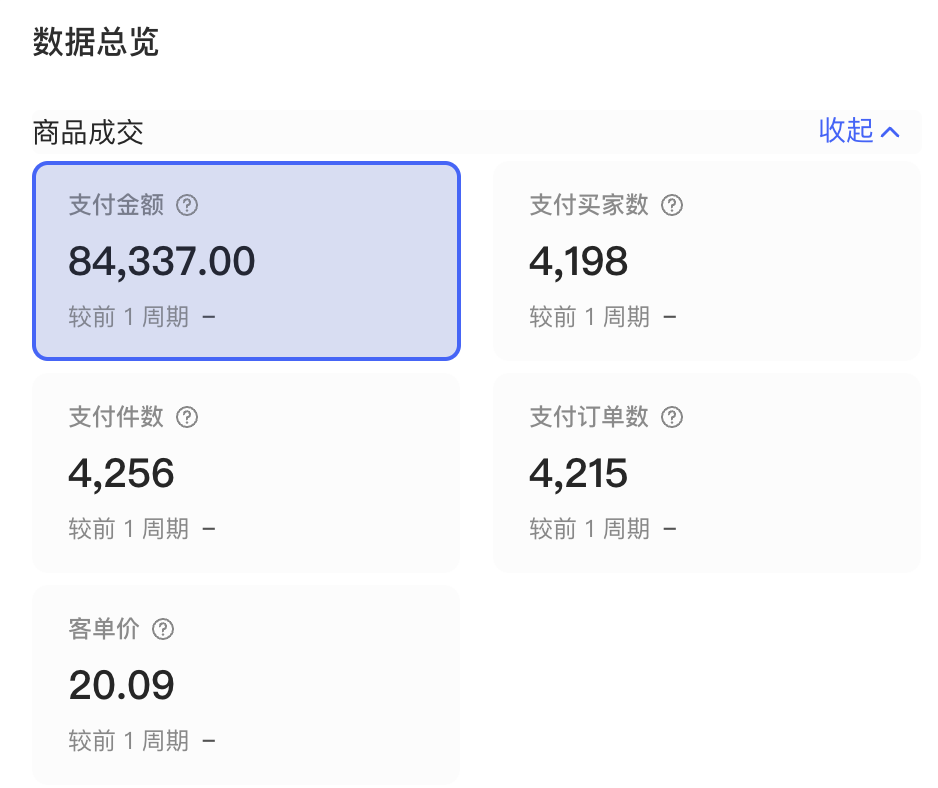Expand details of the 支付买家数 card
The image size is (938, 788).
[x=707, y=261]
